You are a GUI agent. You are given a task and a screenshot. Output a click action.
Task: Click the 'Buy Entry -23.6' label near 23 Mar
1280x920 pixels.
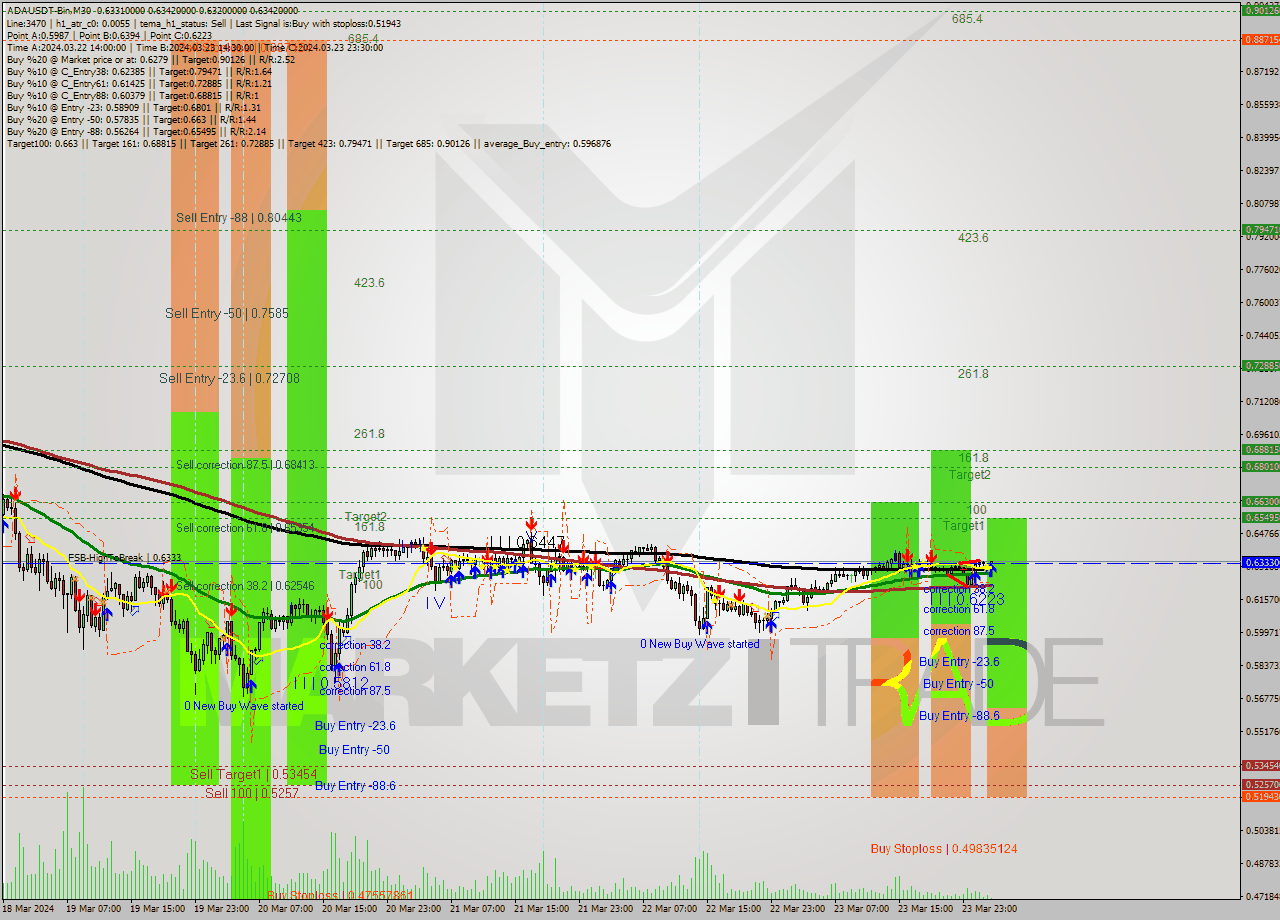tap(959, 662)
